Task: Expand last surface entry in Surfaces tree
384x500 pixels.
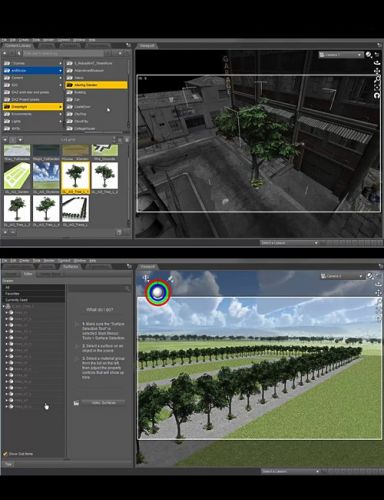Action: tap(6, 407)
